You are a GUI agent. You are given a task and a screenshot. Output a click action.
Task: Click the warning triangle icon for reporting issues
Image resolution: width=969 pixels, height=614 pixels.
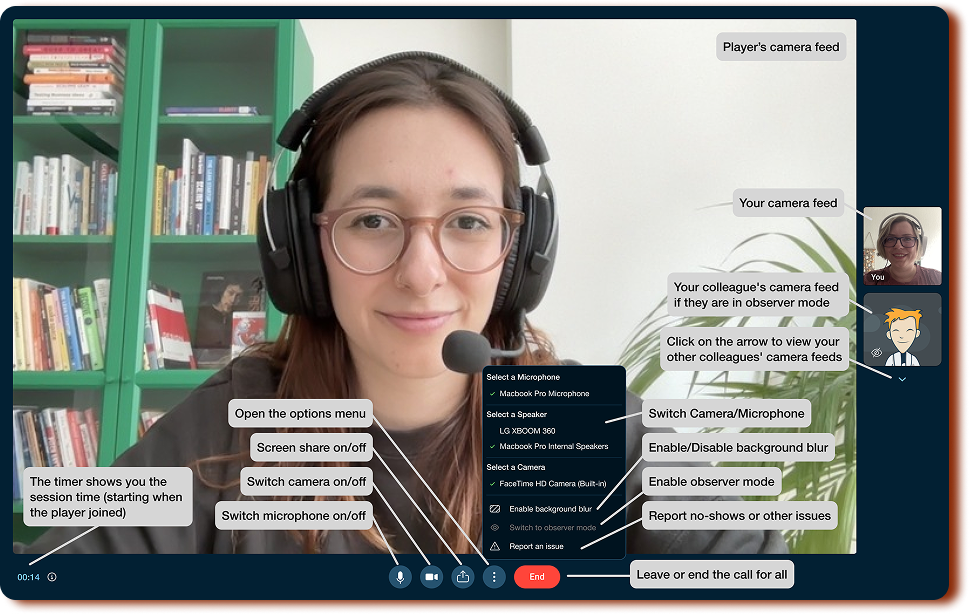pos(494,546)
